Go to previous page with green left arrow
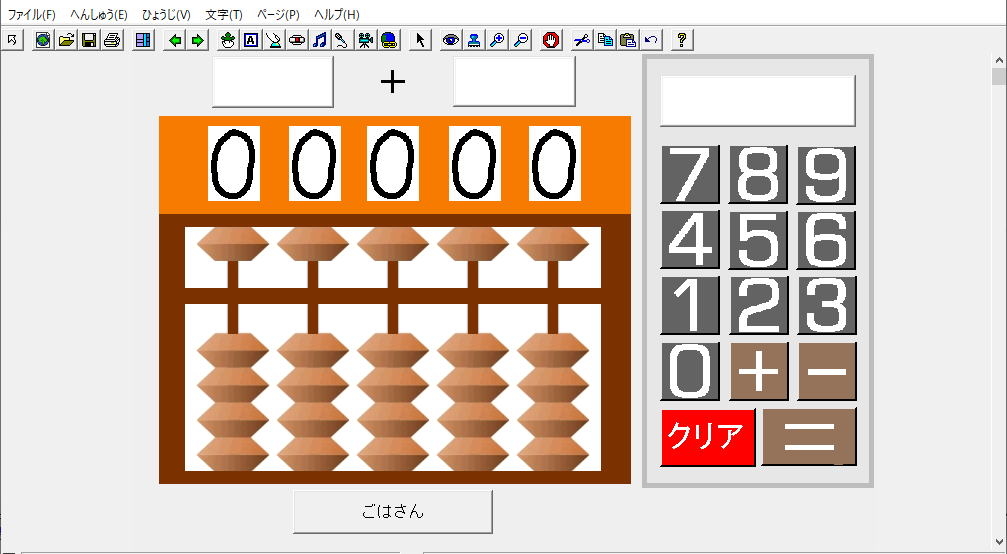The height and width of the screenshot is (554, 1007). click(x=176, y=40)
